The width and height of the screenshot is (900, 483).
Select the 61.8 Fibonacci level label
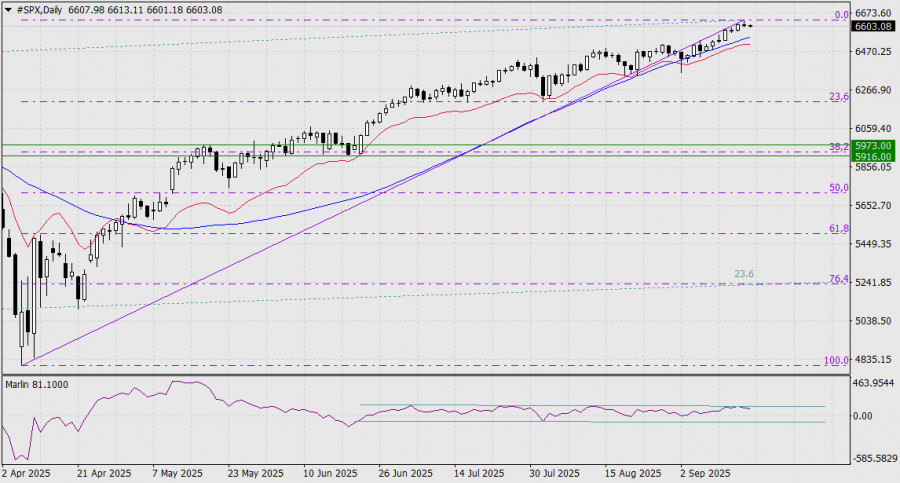point(838,229)
